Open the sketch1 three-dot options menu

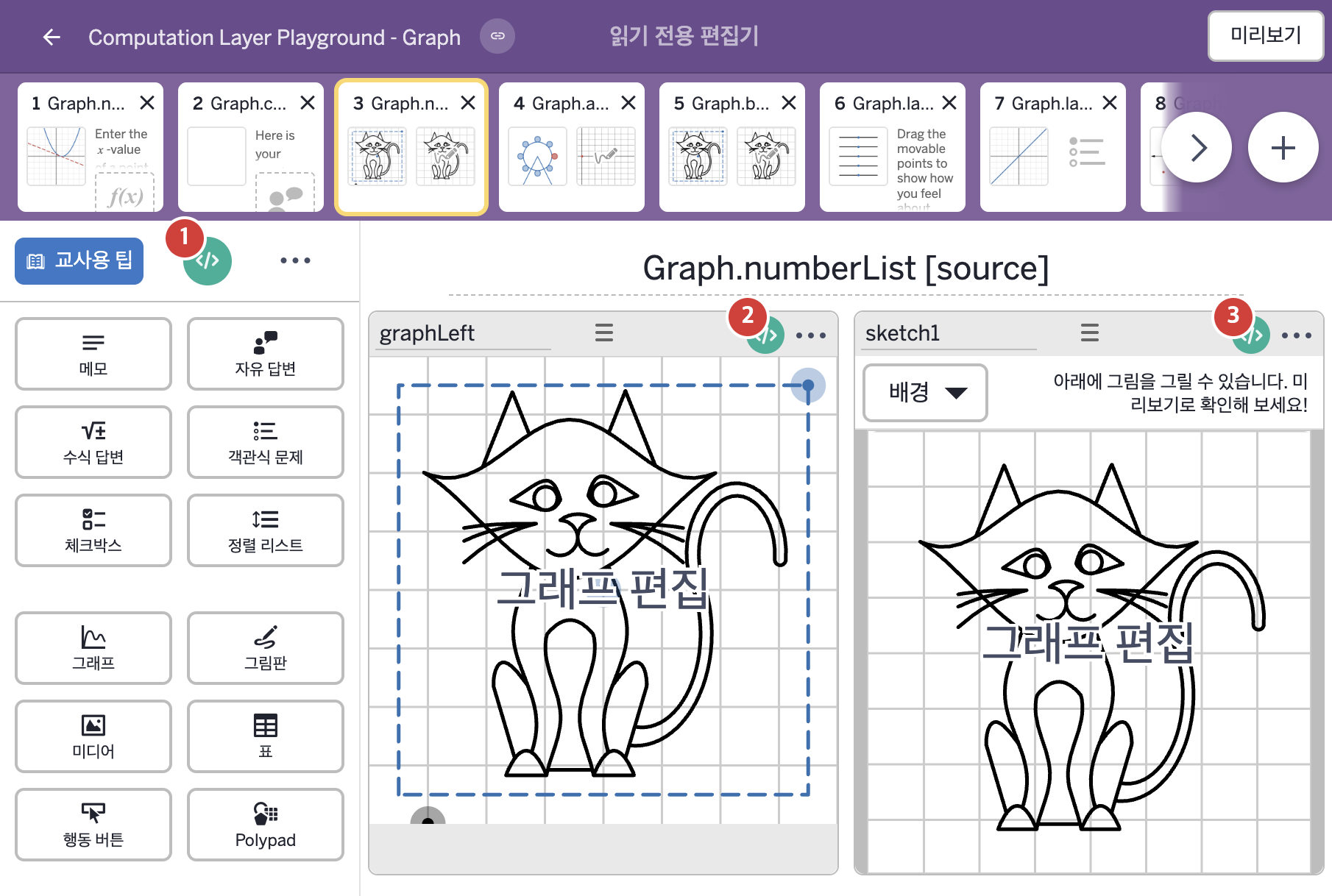tap(1297, 335)
